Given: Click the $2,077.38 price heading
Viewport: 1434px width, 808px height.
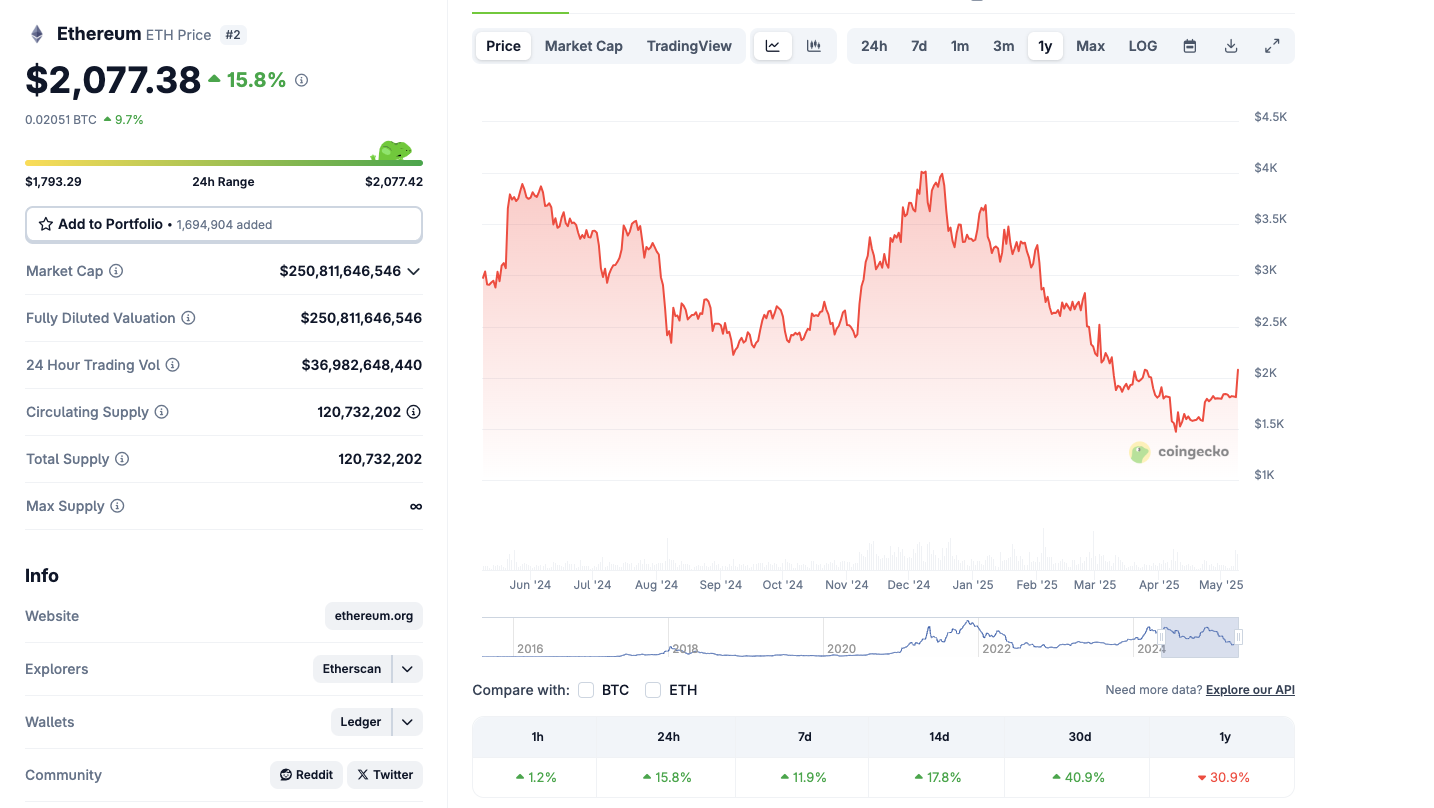Looking at the screenshot, I should point(113,80).
